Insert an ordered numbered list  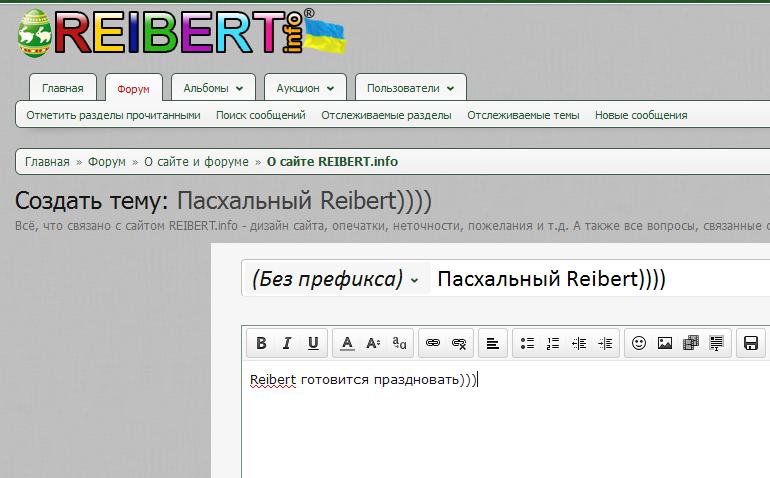coord(553,343)
